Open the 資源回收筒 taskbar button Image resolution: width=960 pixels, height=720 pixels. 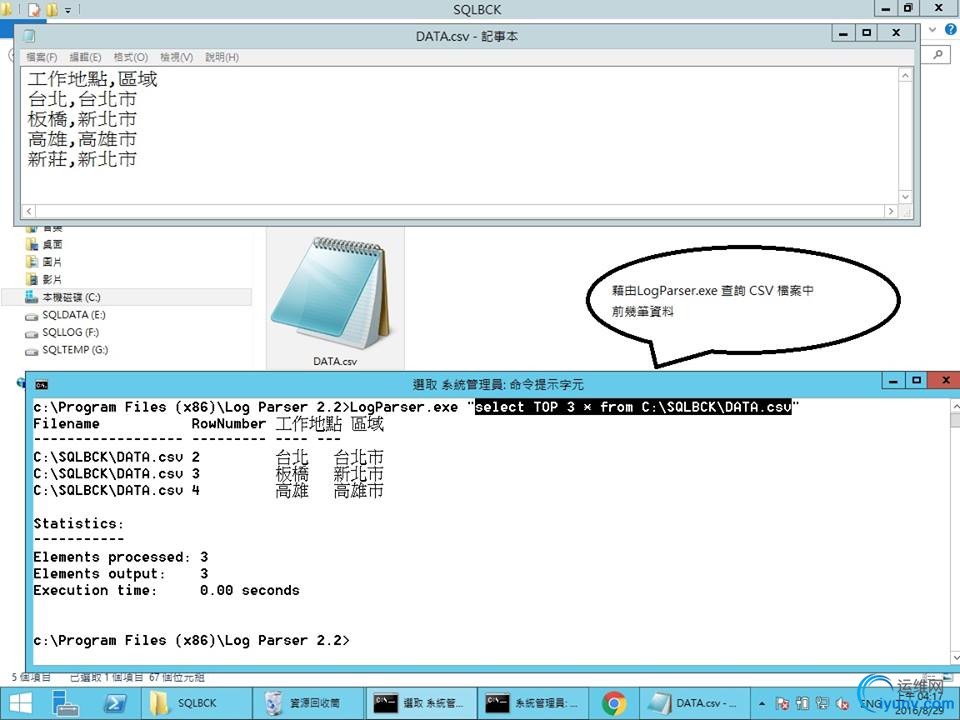coord(309,703)
